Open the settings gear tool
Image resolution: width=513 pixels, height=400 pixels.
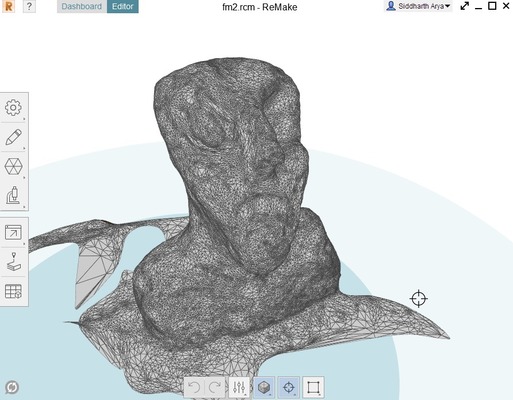coord(13,108)
